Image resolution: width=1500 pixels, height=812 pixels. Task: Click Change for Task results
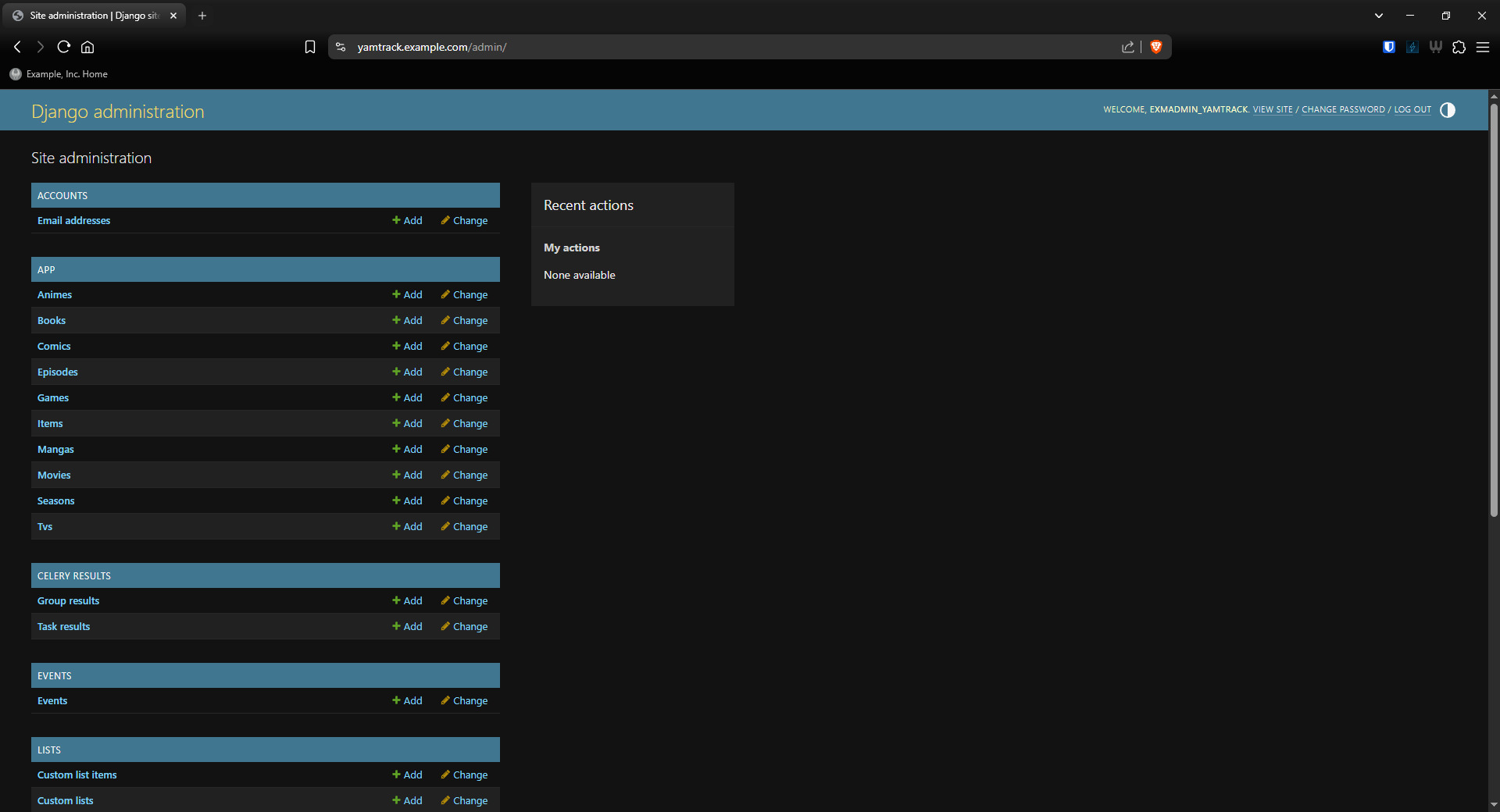coord(464,626)
